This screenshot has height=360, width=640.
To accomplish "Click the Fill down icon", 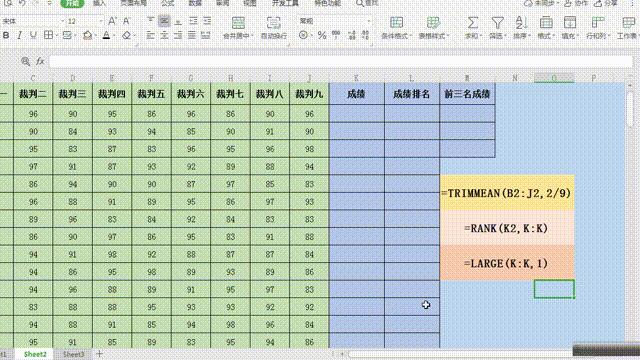I will 570,22.
